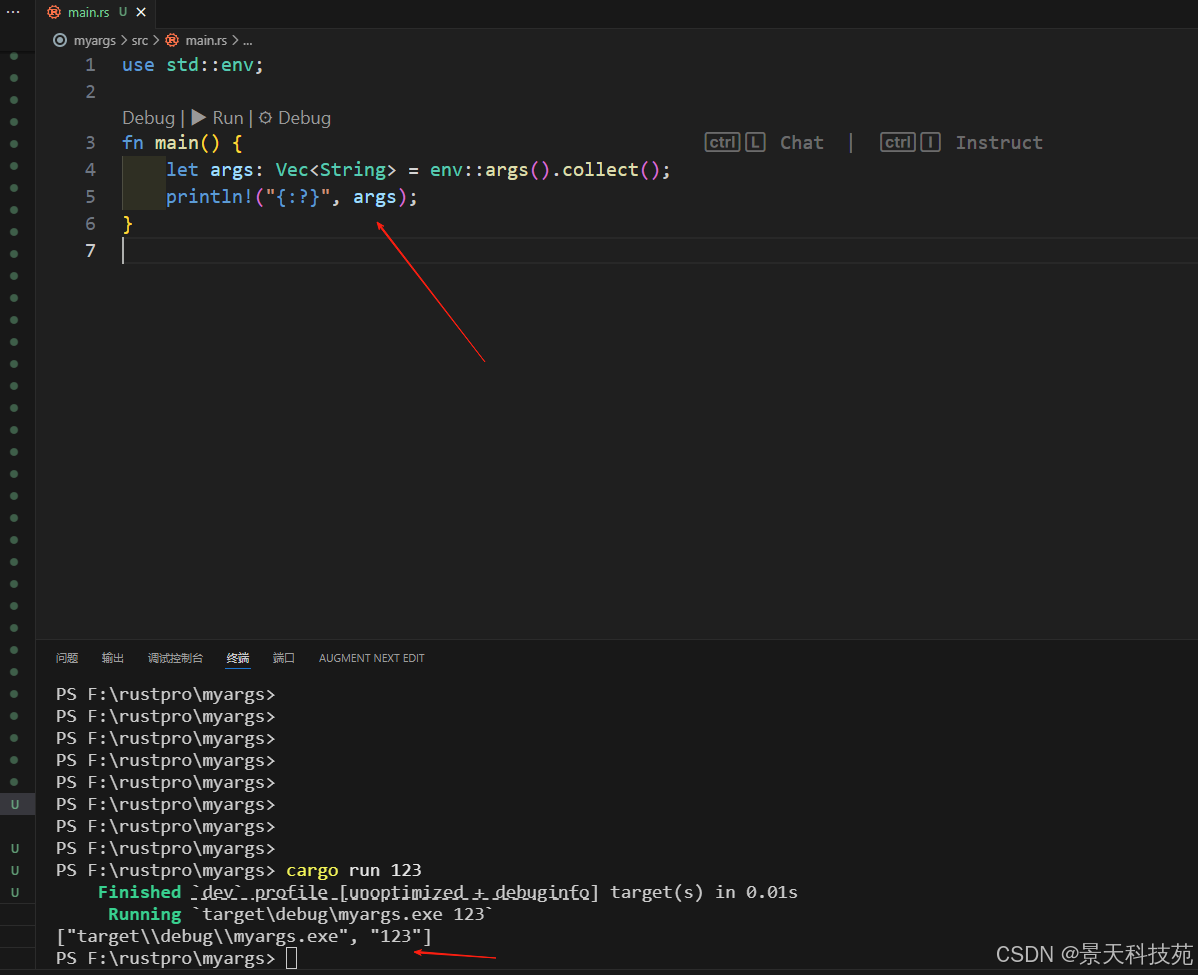Click the 'use std::env;' code line
The width and height of the screenshot is (1198, 975).
pyautogui.click(x=193, y=65)
